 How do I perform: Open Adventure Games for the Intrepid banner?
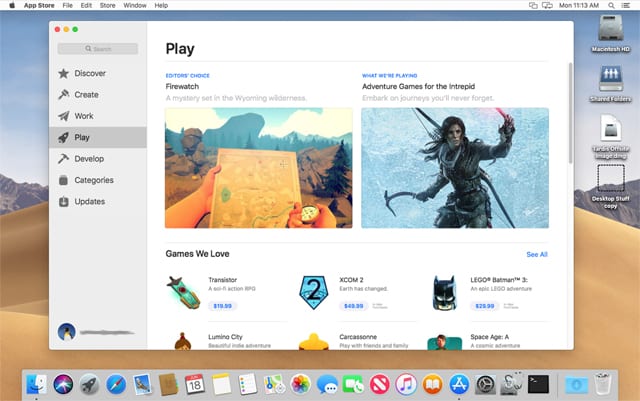(454, 167)
